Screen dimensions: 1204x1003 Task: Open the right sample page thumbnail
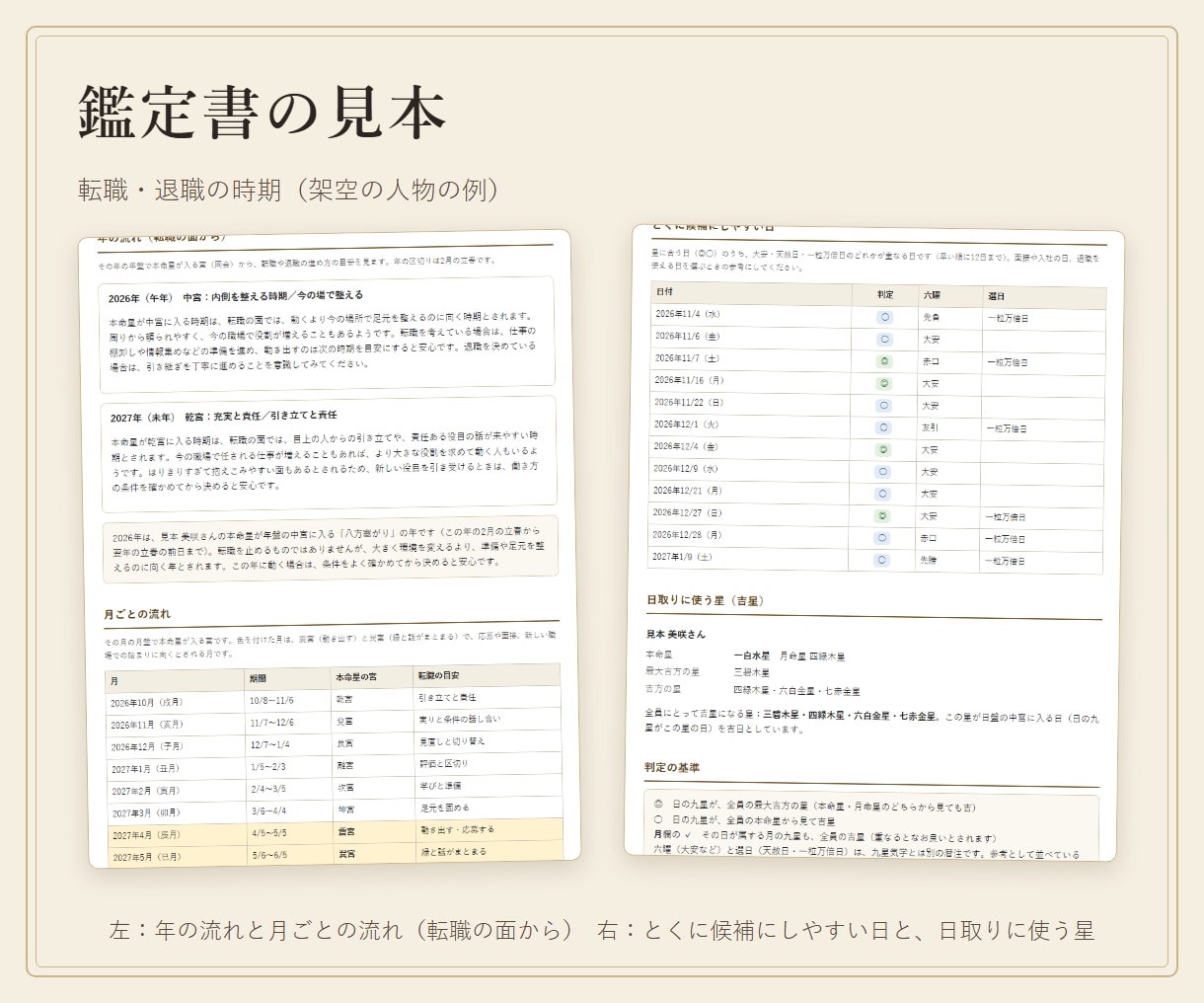click(876, 544)
